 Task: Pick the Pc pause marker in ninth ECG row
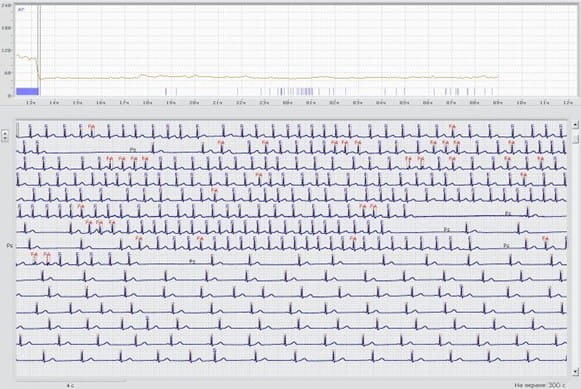tap(192, 261)
